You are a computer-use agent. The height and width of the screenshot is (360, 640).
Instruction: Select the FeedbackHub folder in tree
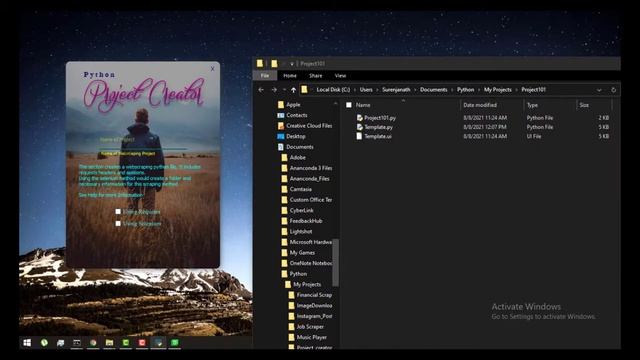tap(306, 221)
